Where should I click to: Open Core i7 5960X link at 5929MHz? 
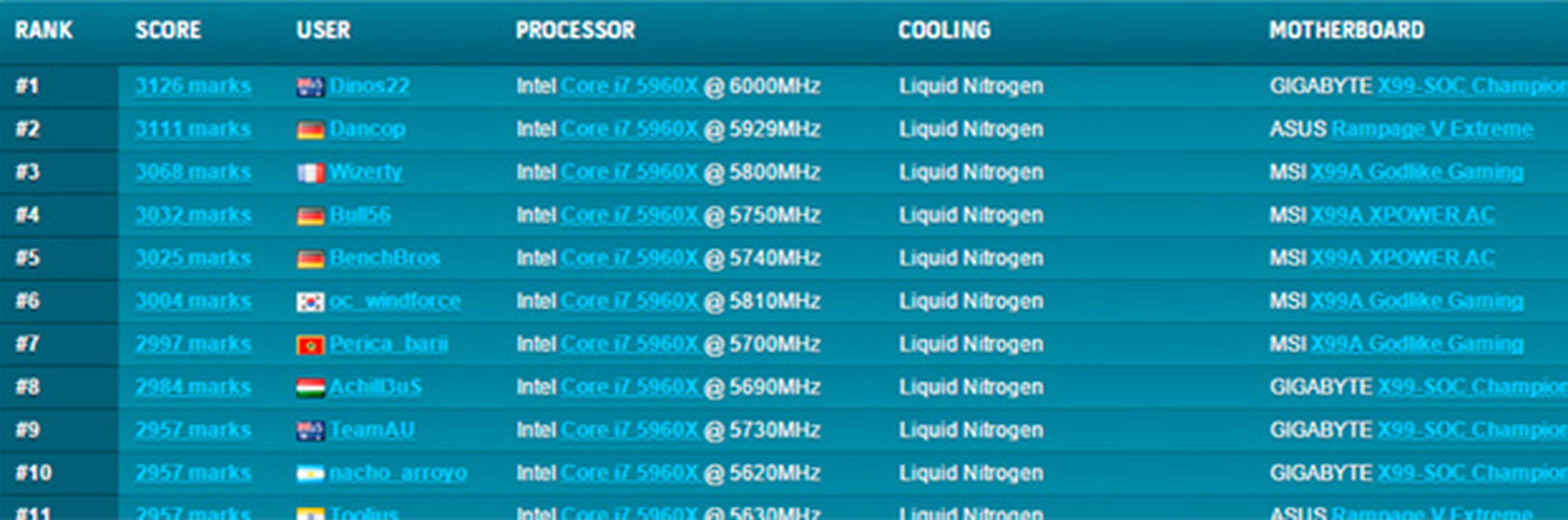click(x=629, y=129)
